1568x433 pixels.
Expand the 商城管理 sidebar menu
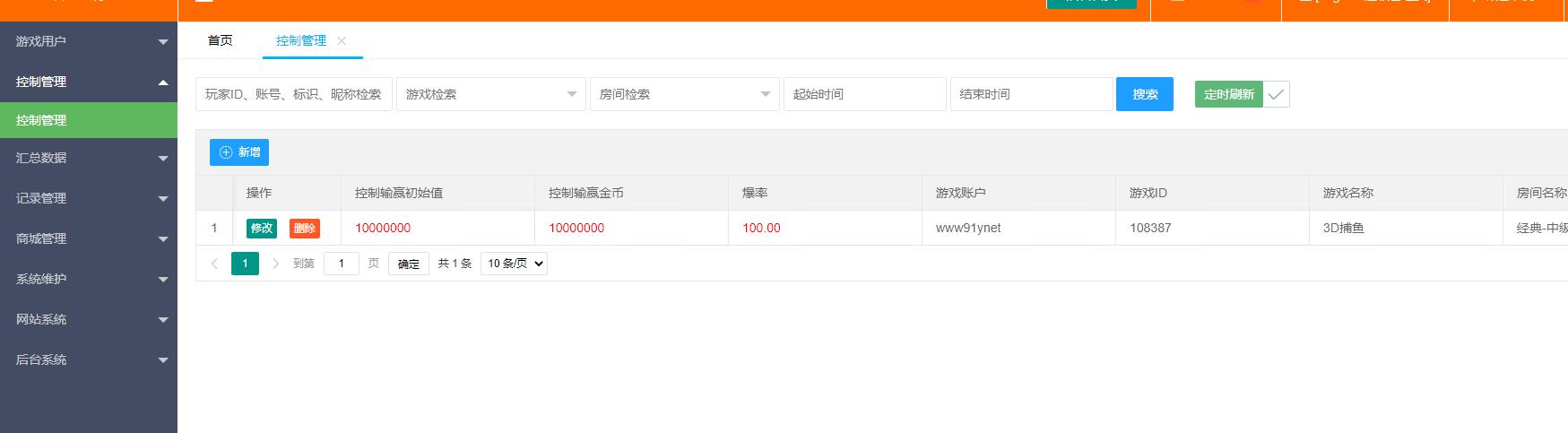click(x=89, y=238)
